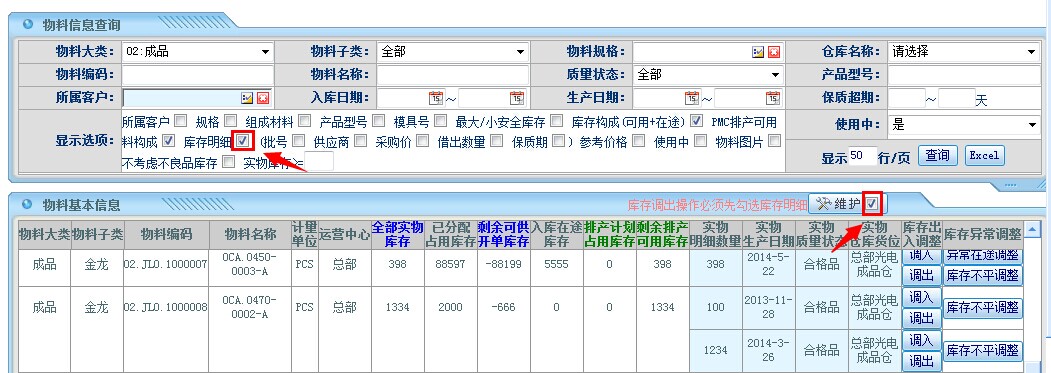Open 生产日期 start date calendar icon
The height and width of the screenshot is (373, 1051).
[691, 98]
